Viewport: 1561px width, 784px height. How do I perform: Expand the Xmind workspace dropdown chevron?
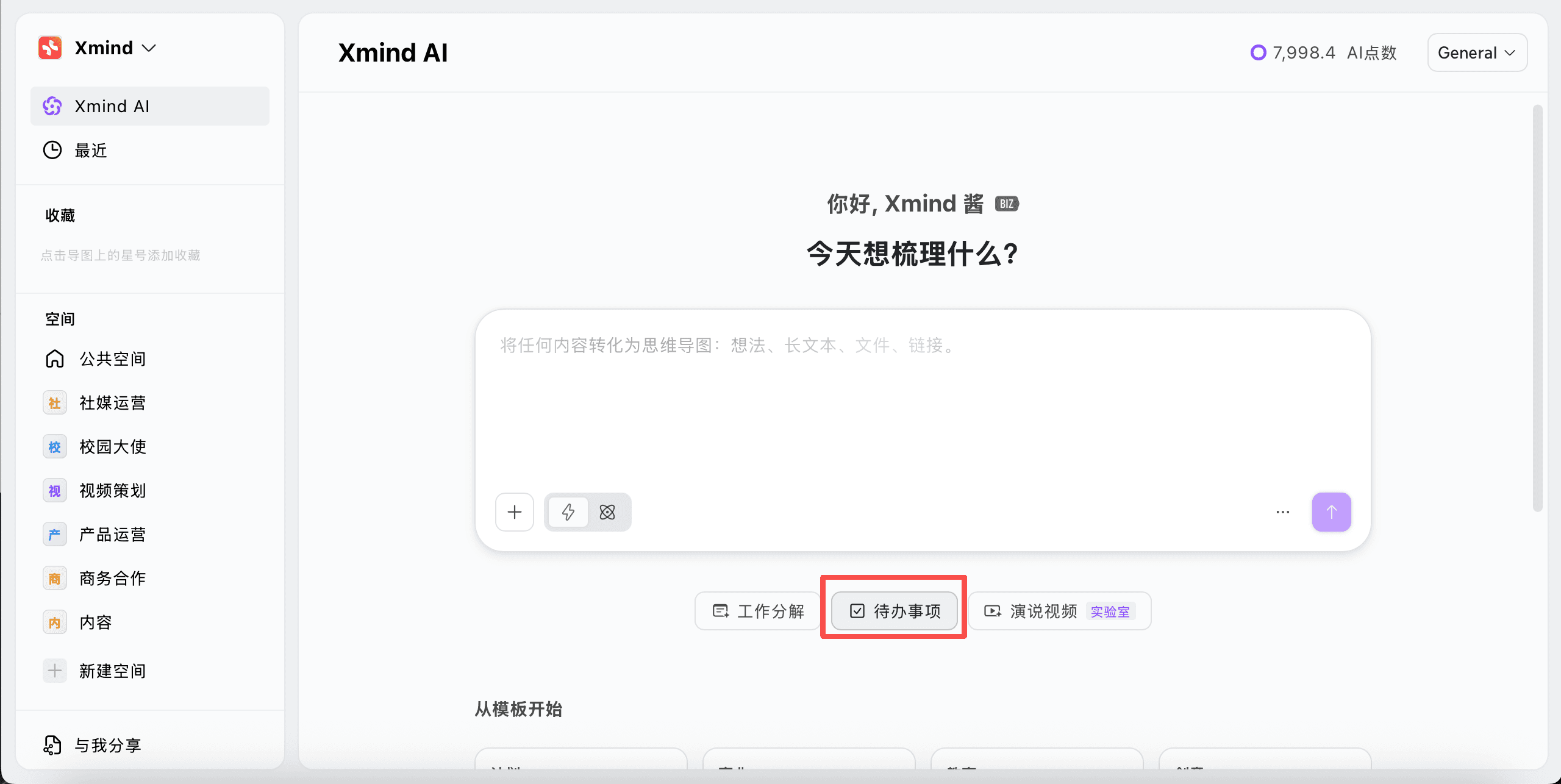pos(149,48)
